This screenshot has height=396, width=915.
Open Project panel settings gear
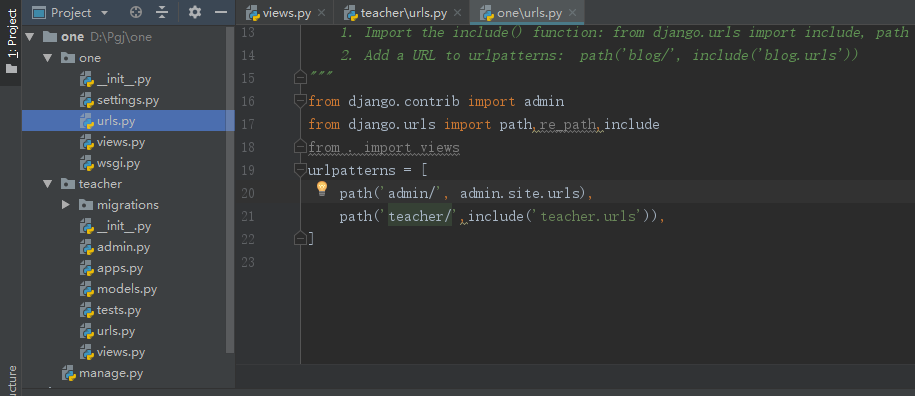(x=195, y=12)
